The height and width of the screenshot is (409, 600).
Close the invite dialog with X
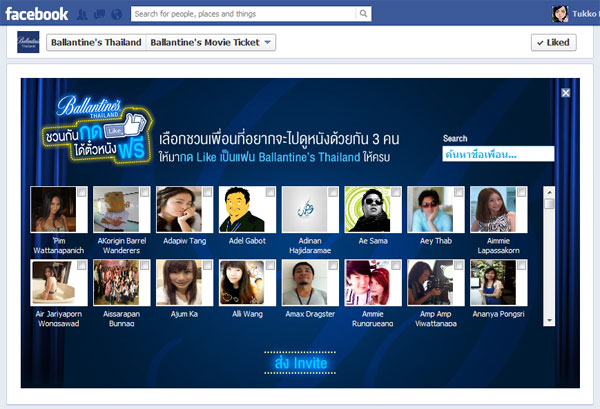click(x=566, y=93)
